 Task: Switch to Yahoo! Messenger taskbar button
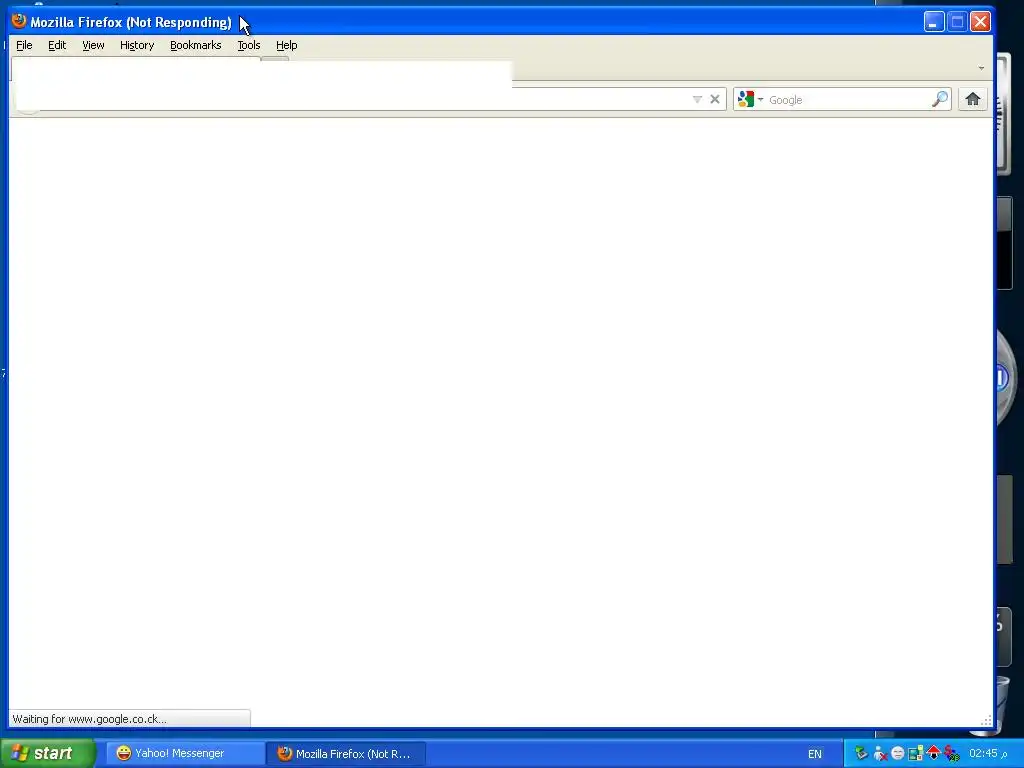pos(185,753)
